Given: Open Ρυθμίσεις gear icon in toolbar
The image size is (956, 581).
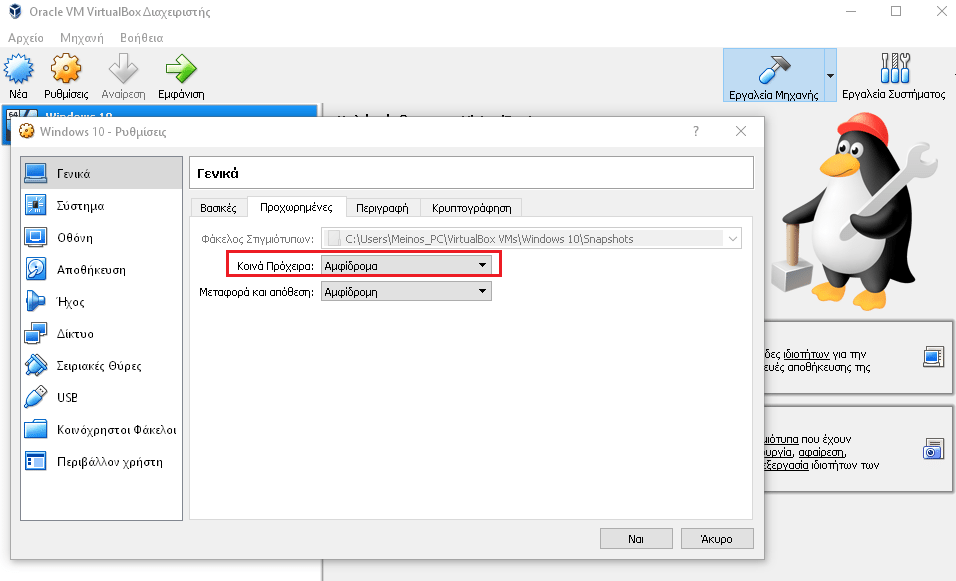Looking at the screenshot, I should [66, 68].
